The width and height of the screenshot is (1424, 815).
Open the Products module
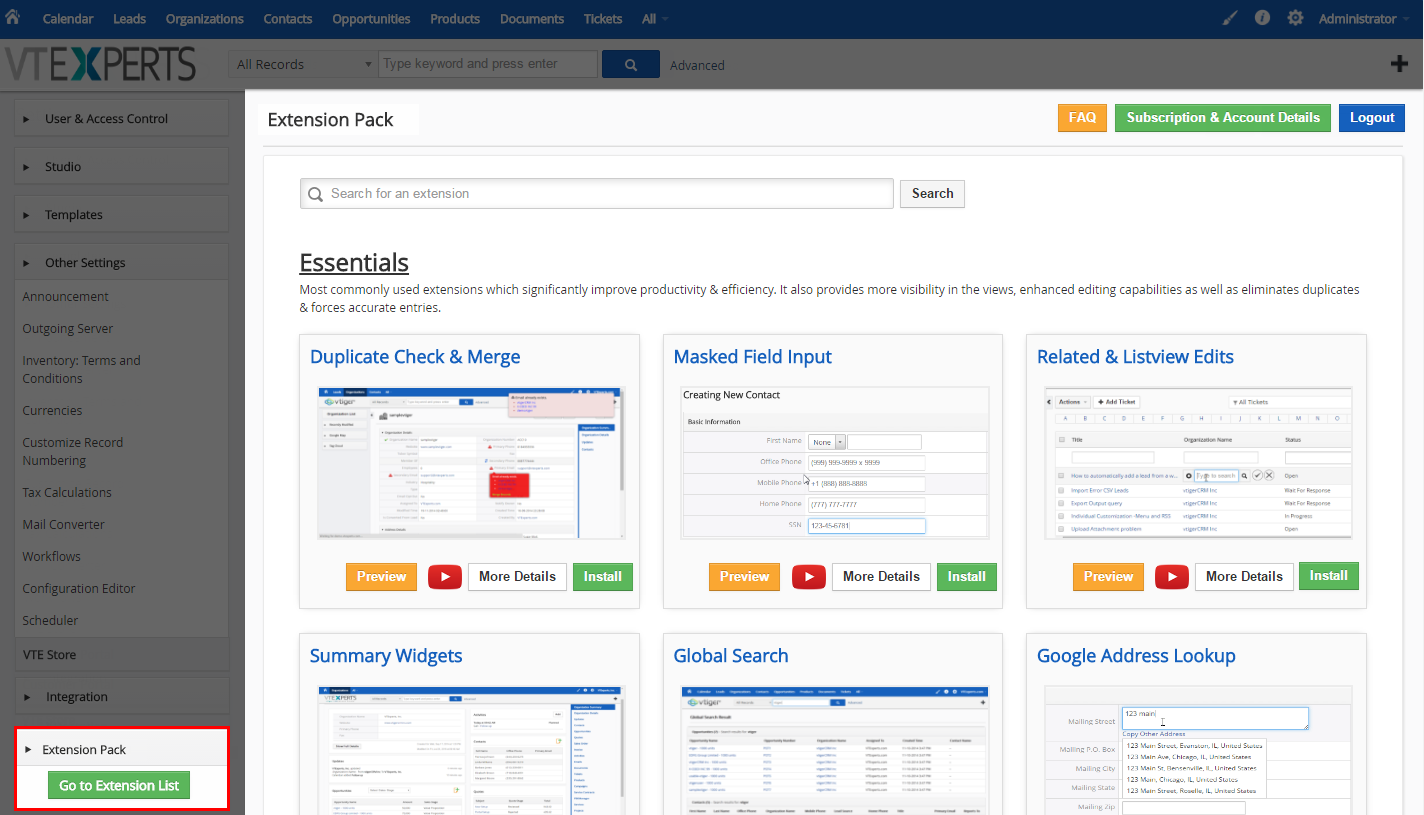455,19
